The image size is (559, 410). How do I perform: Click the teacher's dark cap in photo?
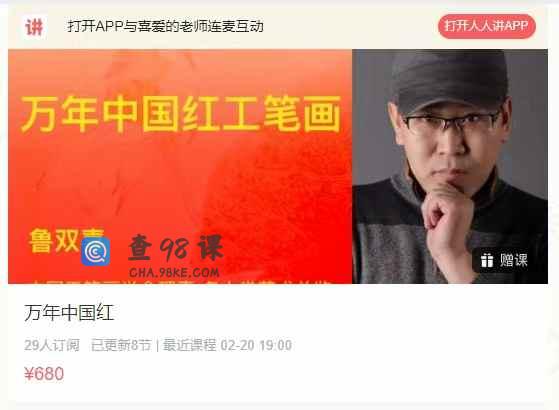[449, 79]
